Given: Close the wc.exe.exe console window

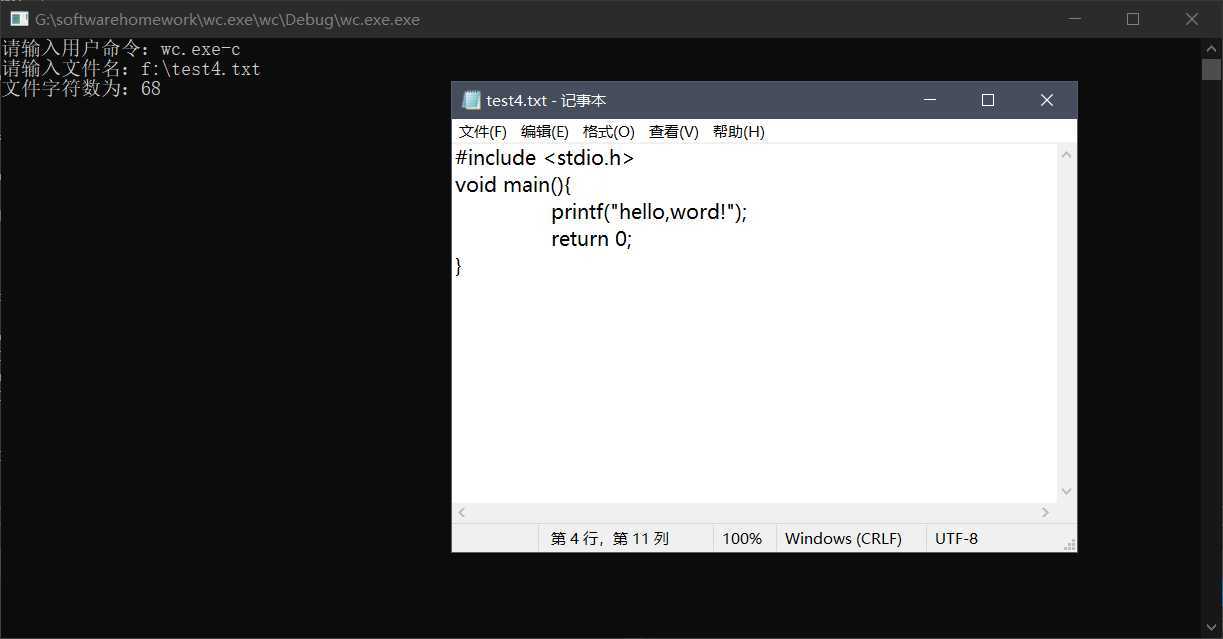Looking at the screenshot, I should tap(1192, 19).
